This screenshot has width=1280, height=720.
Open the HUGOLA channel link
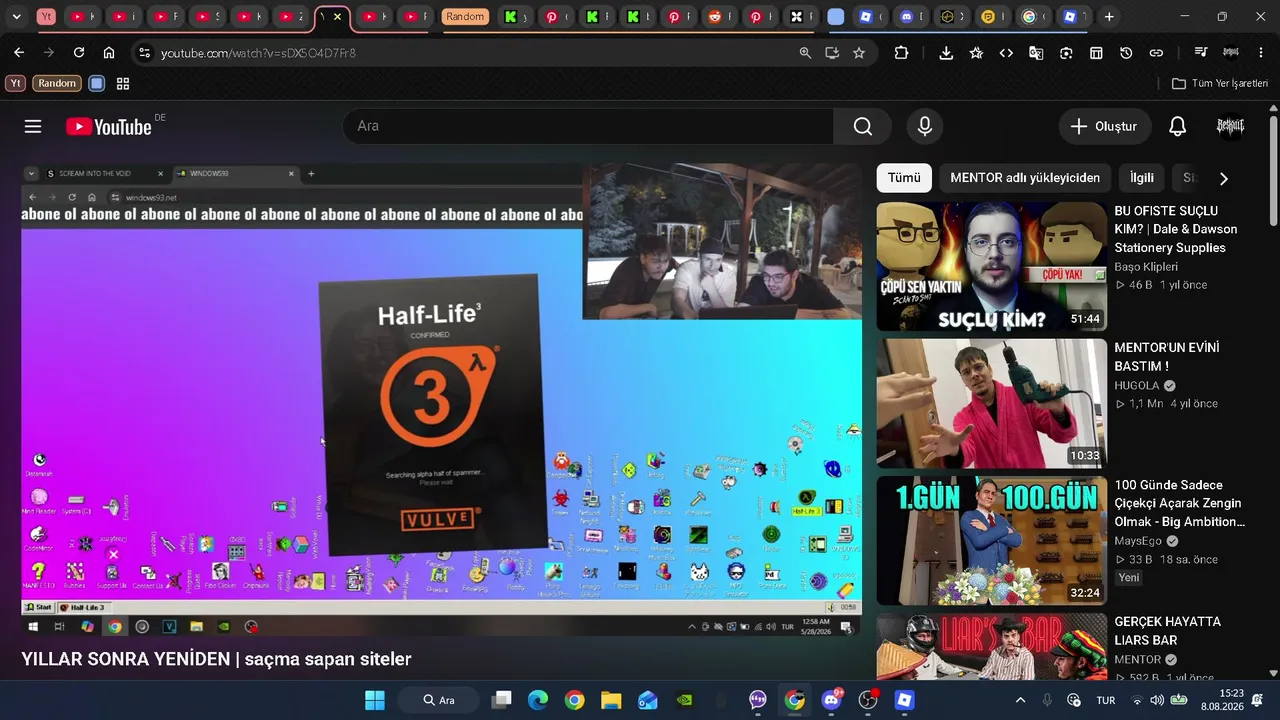coord(1137,386)
